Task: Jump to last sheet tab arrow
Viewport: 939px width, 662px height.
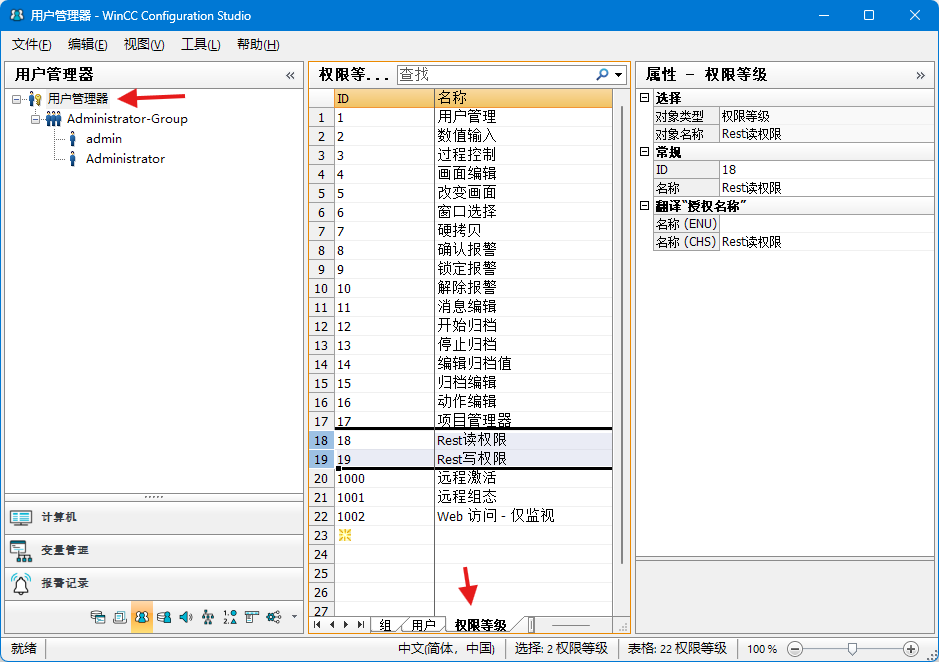Action: point(361,624)
